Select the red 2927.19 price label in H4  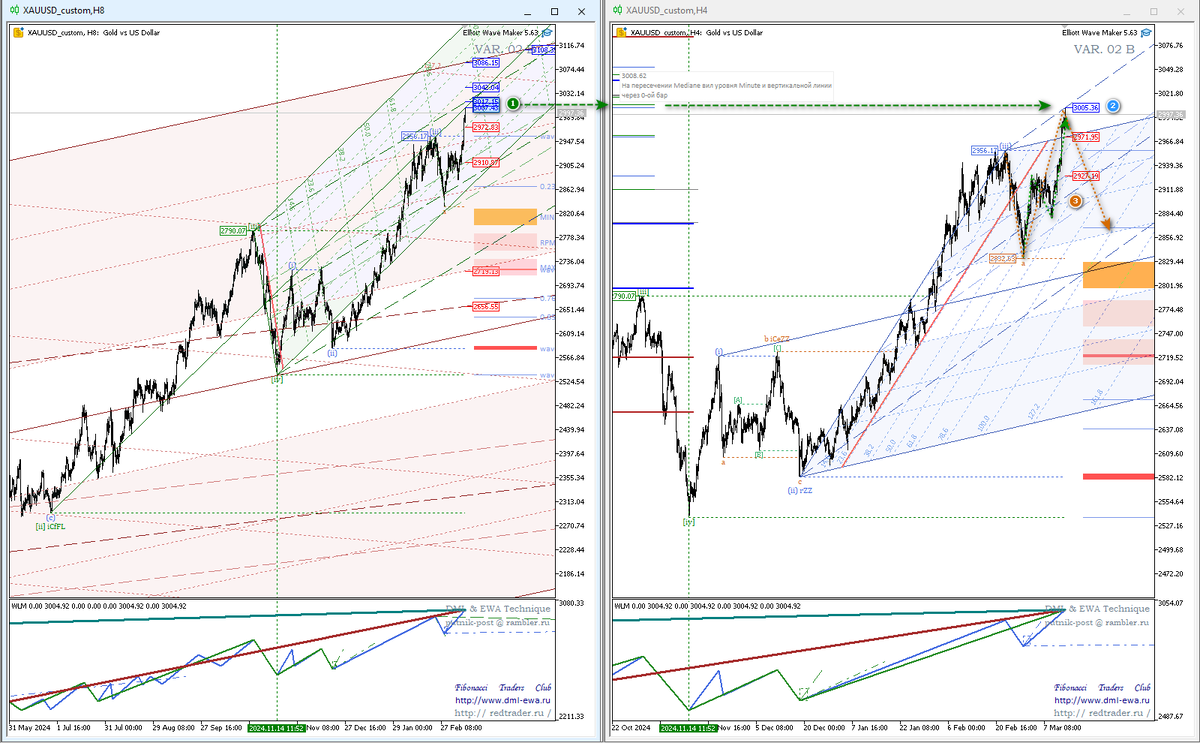(x=1086, y=176)
